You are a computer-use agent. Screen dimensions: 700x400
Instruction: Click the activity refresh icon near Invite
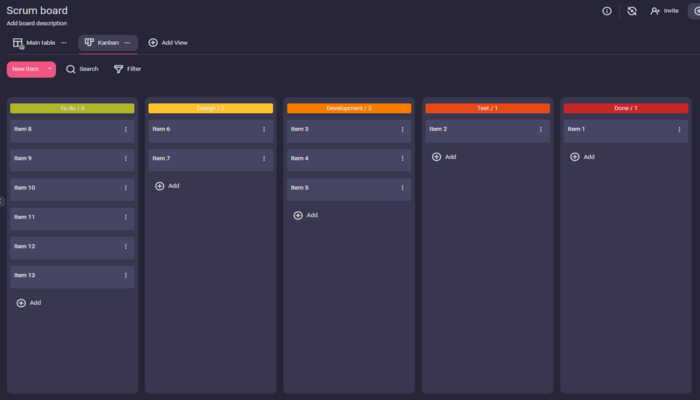click(x=631, y=11)
